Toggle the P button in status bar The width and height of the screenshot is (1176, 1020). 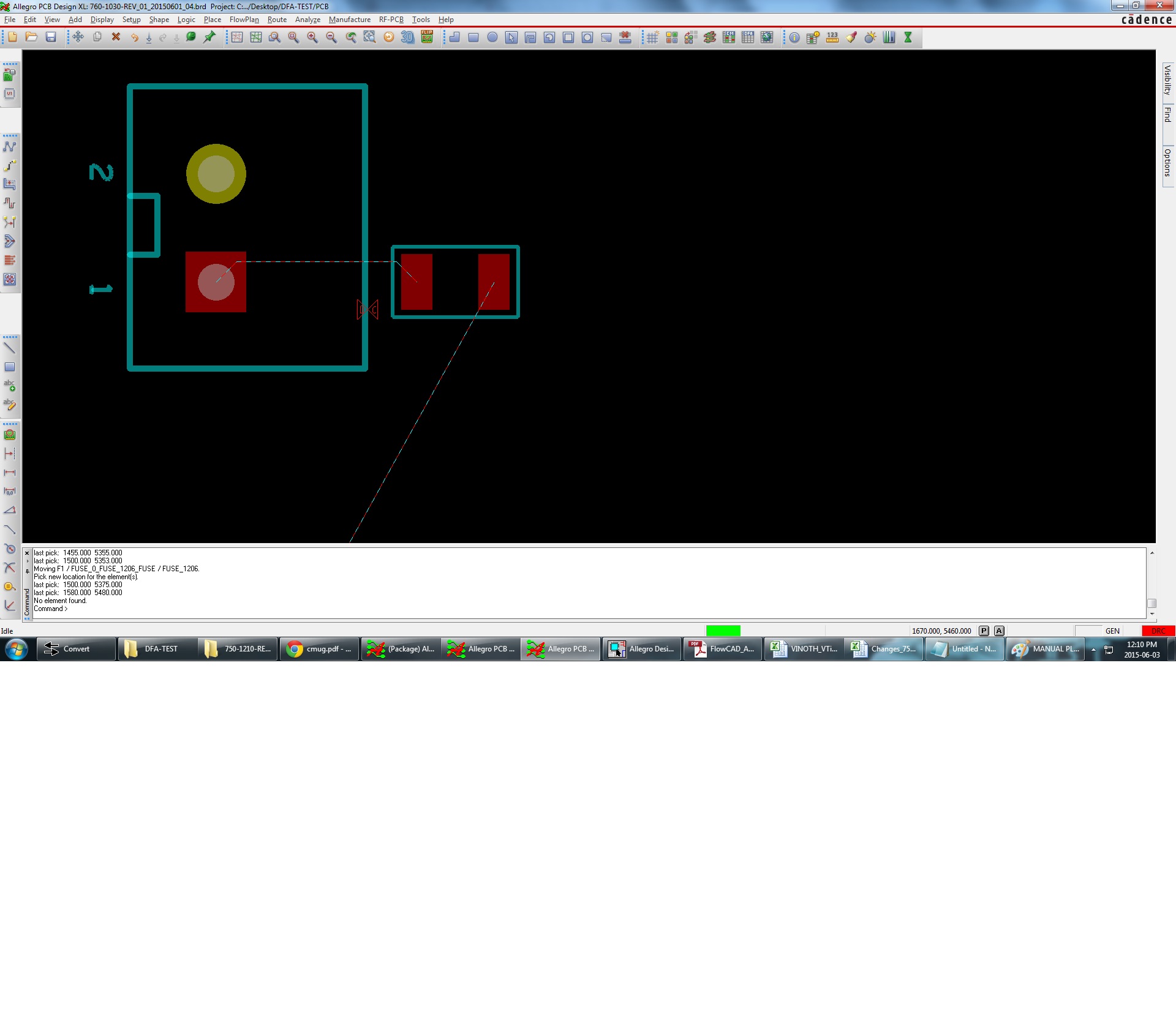(984, 631)
